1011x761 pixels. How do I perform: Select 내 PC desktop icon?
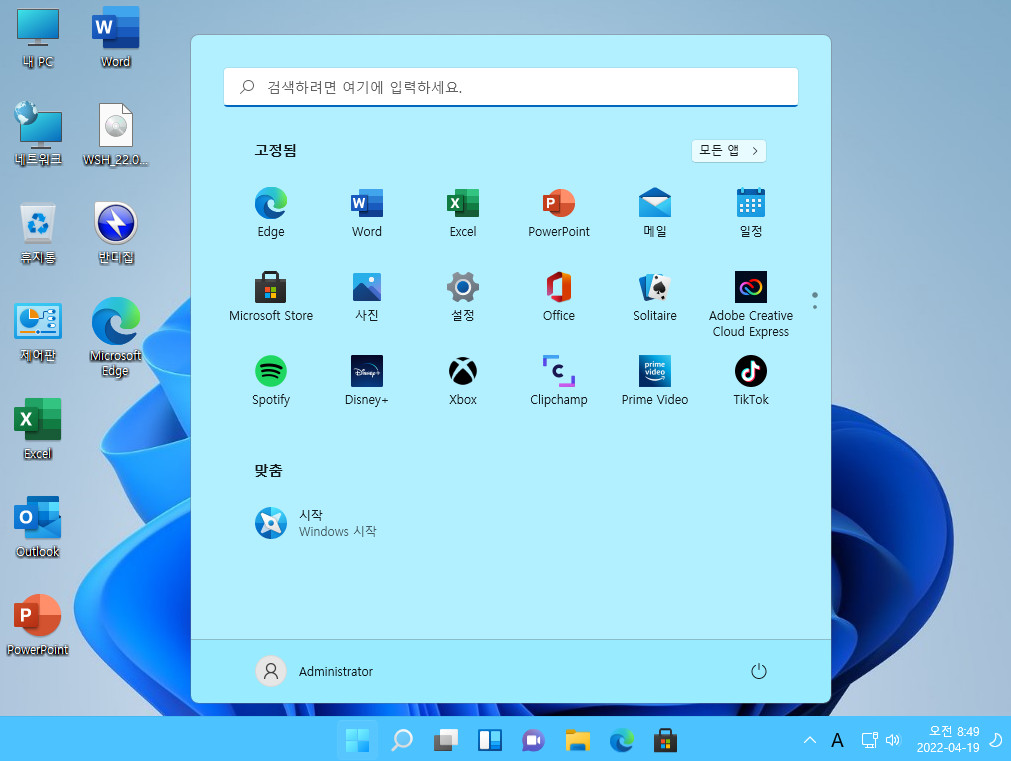37,37
